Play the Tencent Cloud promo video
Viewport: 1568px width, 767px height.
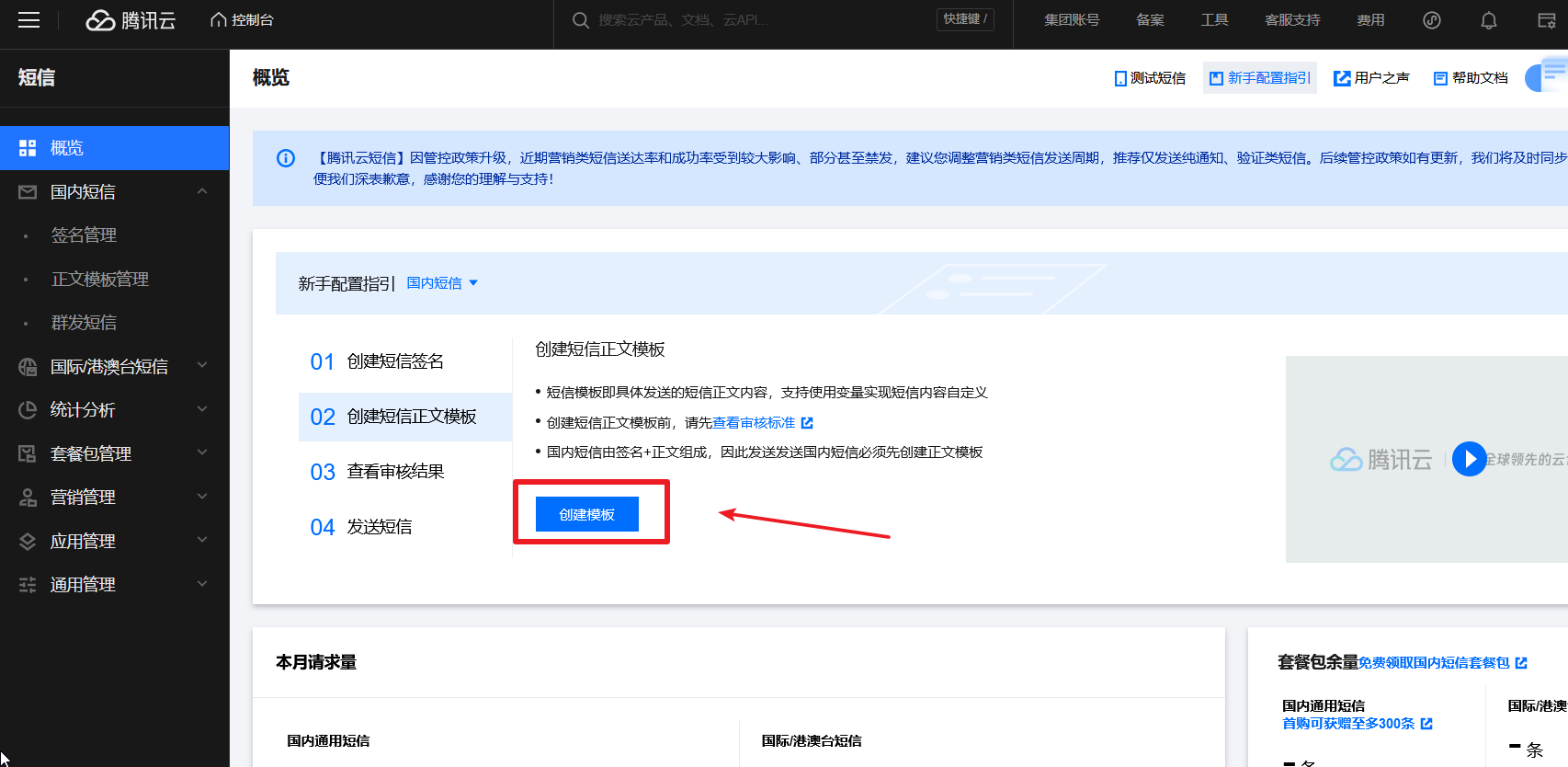[1469, 459]
